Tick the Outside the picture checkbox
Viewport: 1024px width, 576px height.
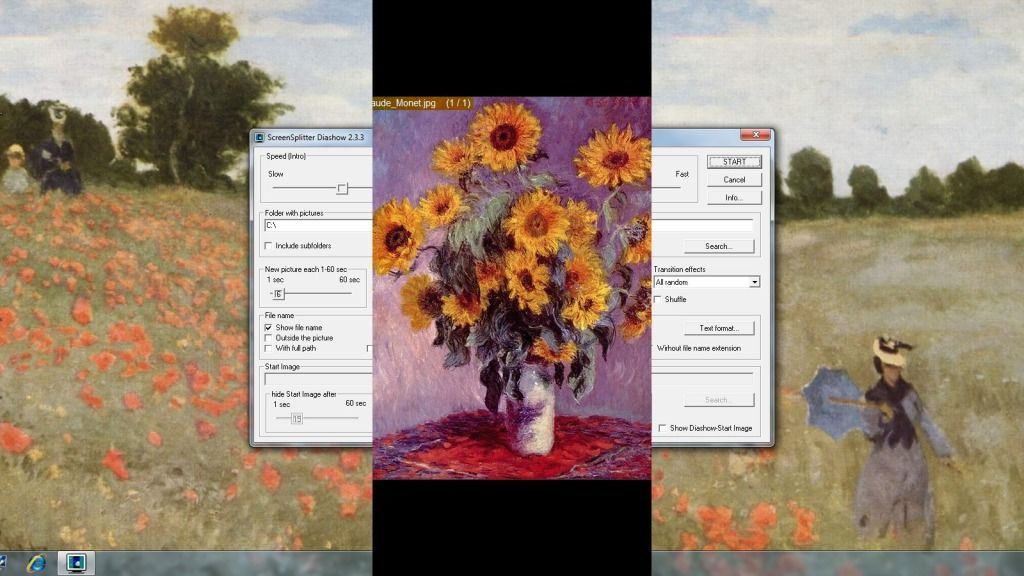click(x=268, y=338)
